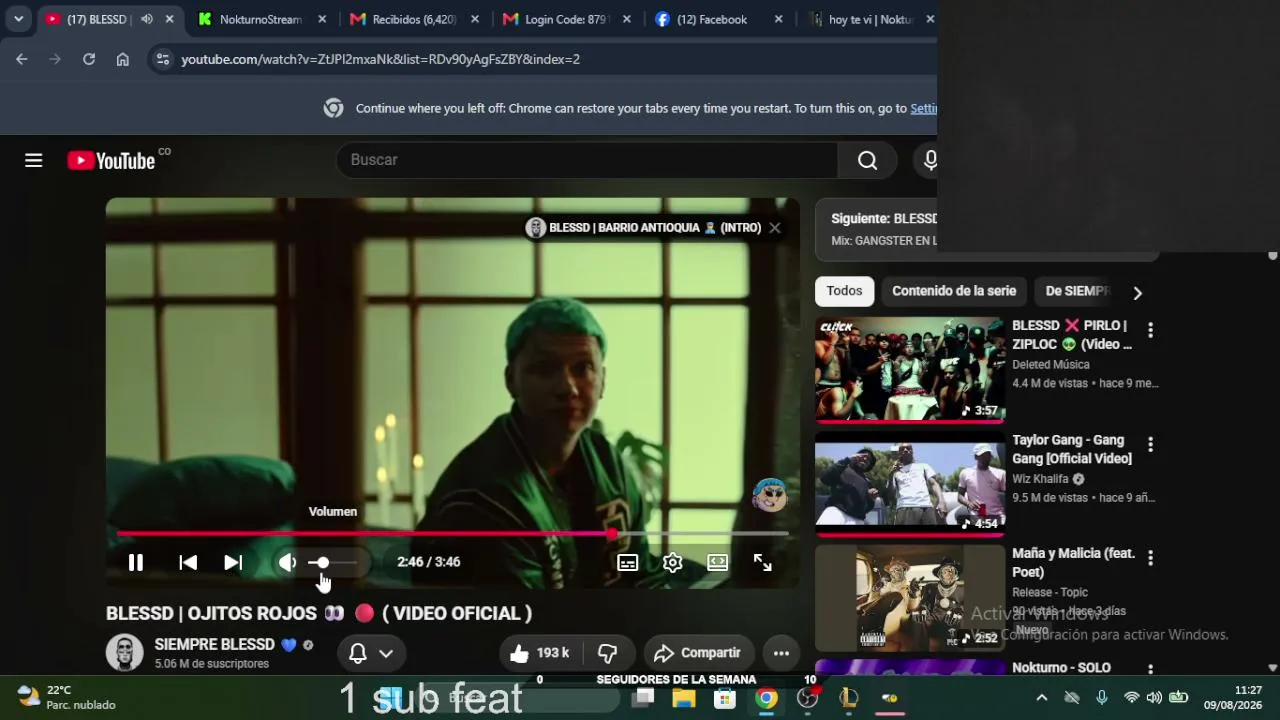Open the Maña y Malicia video thumbnail
1280x720 pixels.
point(910,598)
